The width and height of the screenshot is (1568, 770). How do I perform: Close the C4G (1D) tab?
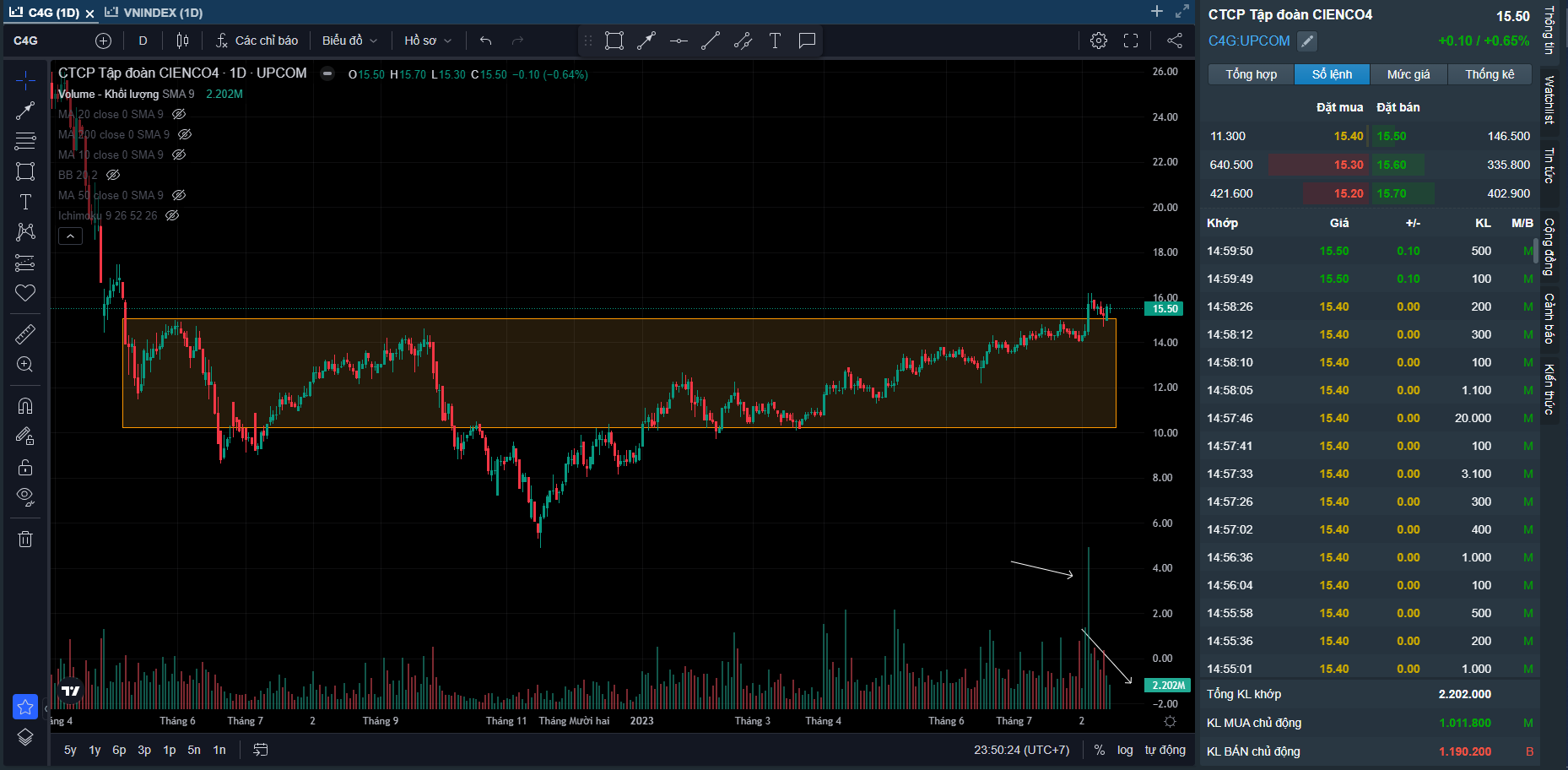pos(89,14)
